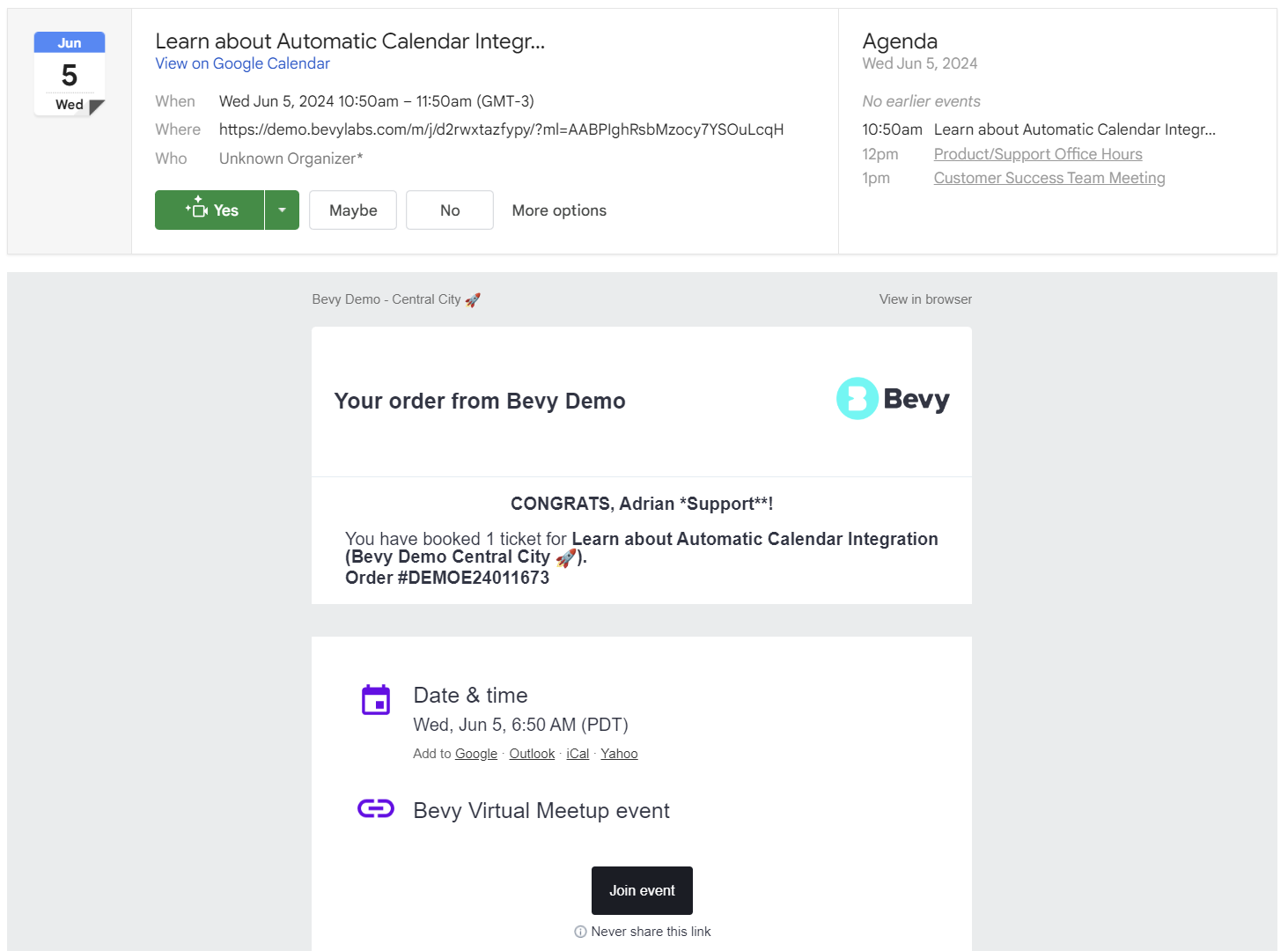
Task: Decline the invitation with No
Action: 450,210
